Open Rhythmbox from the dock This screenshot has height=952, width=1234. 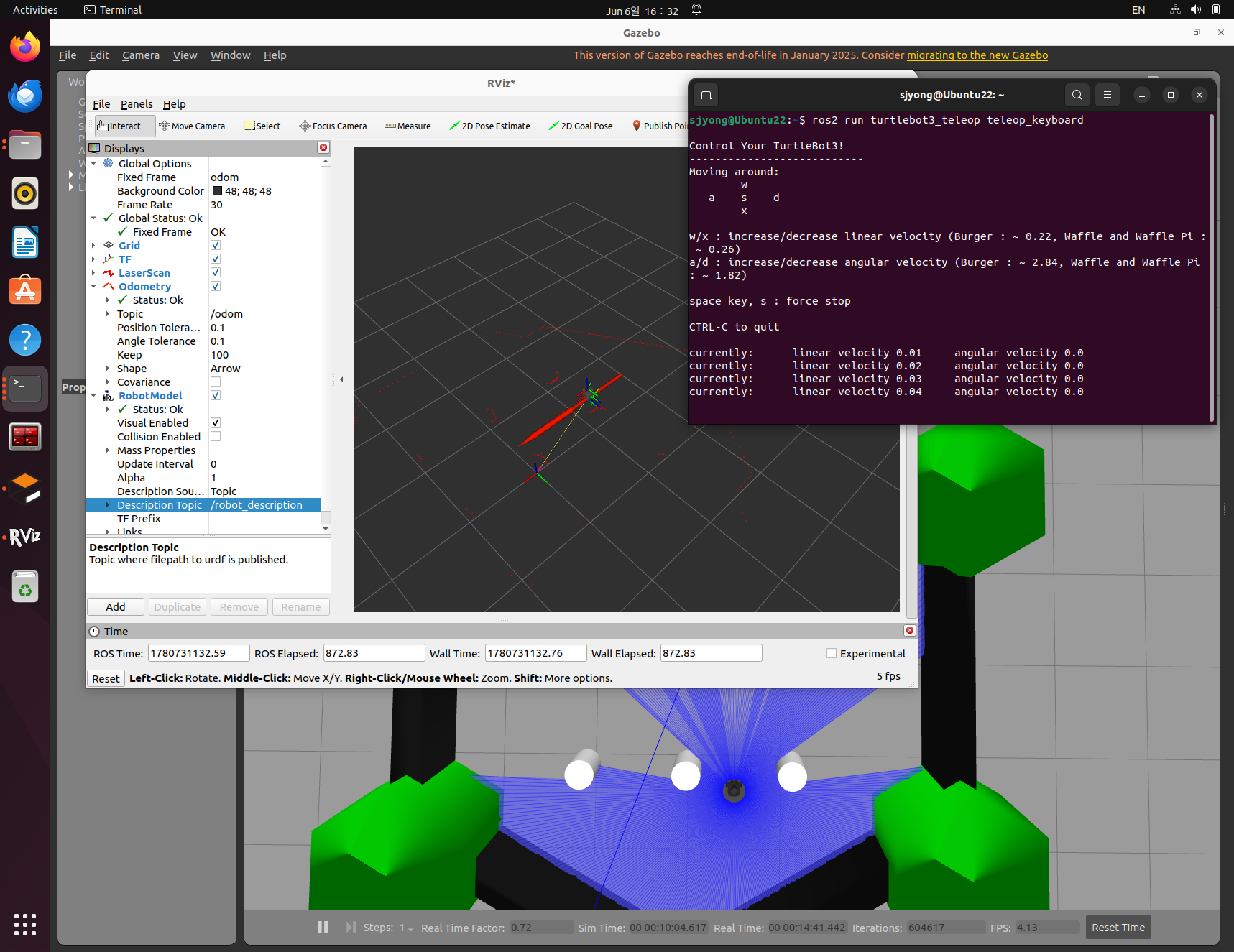[x=25, y=193]
